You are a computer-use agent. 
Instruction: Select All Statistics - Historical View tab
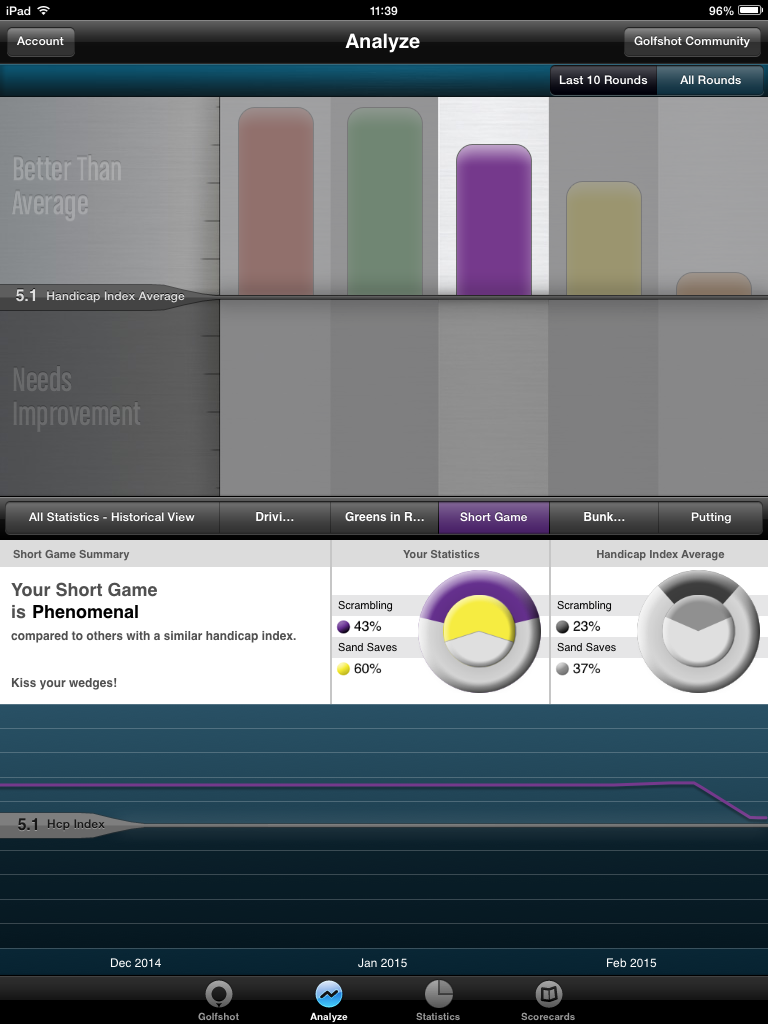coord(111,517)
